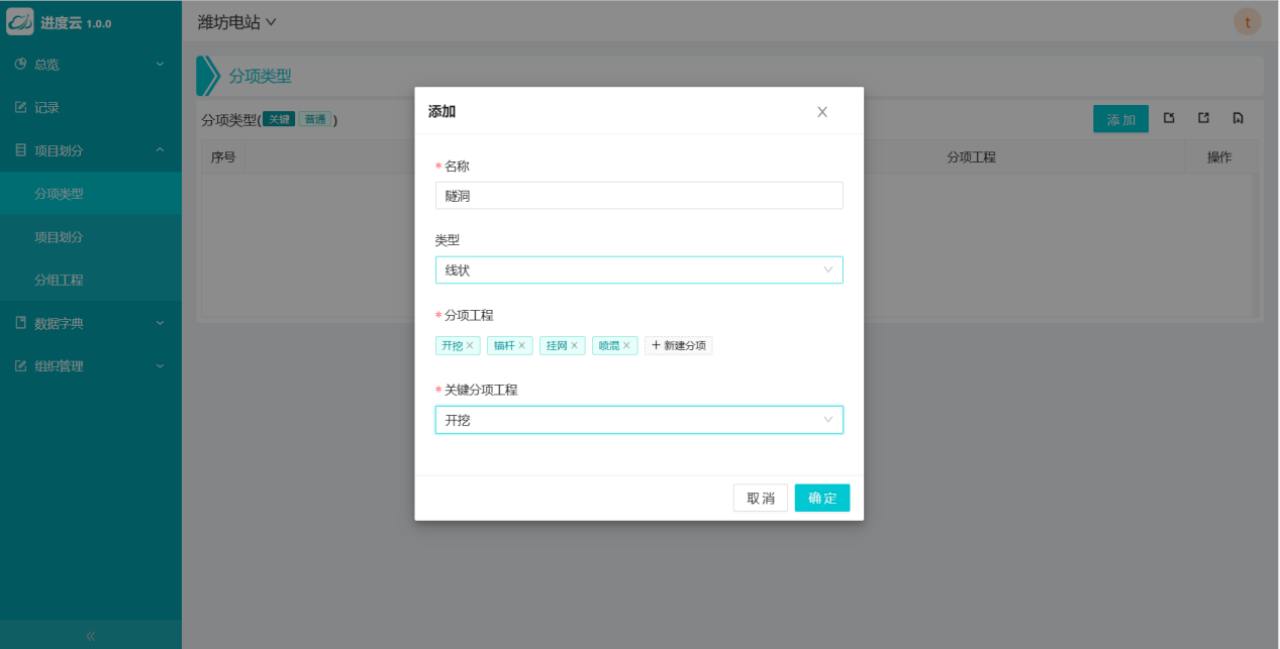Remove the 开挖 tag from 分项工程
The height and width of the screenshot is (649, 1280).
[470, 346]
